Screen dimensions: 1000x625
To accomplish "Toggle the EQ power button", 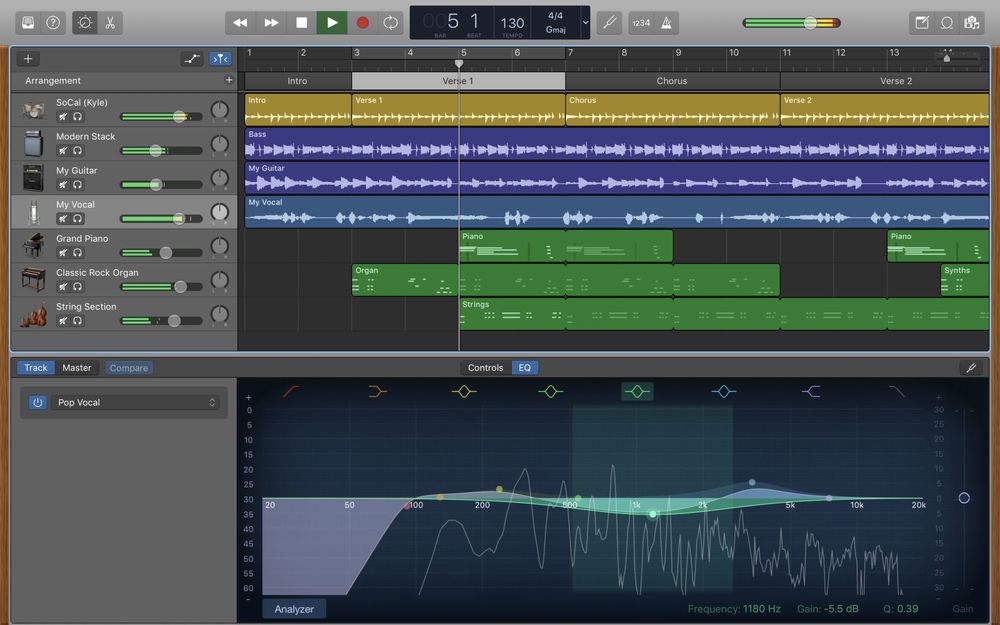I will coord(37,403).
